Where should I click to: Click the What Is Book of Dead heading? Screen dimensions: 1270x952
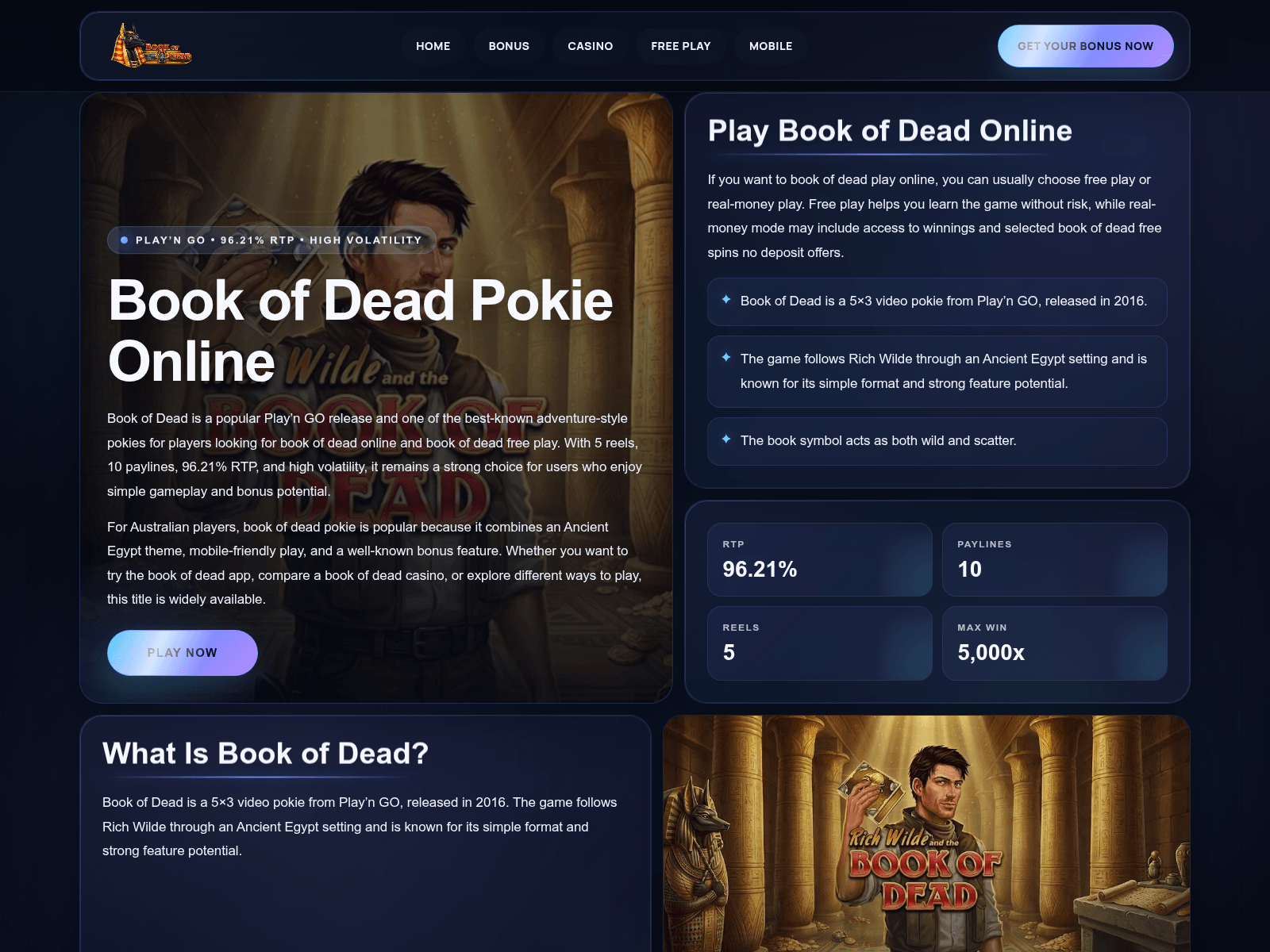pyautogui.click(x=265, y=754)
